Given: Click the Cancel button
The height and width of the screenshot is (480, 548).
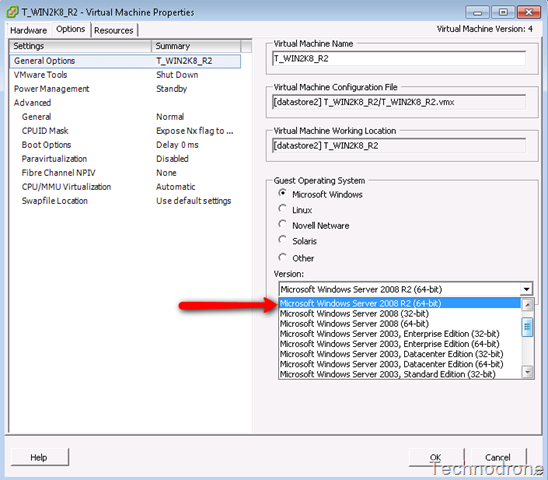Looking at the screenshot, I should 498,457.
